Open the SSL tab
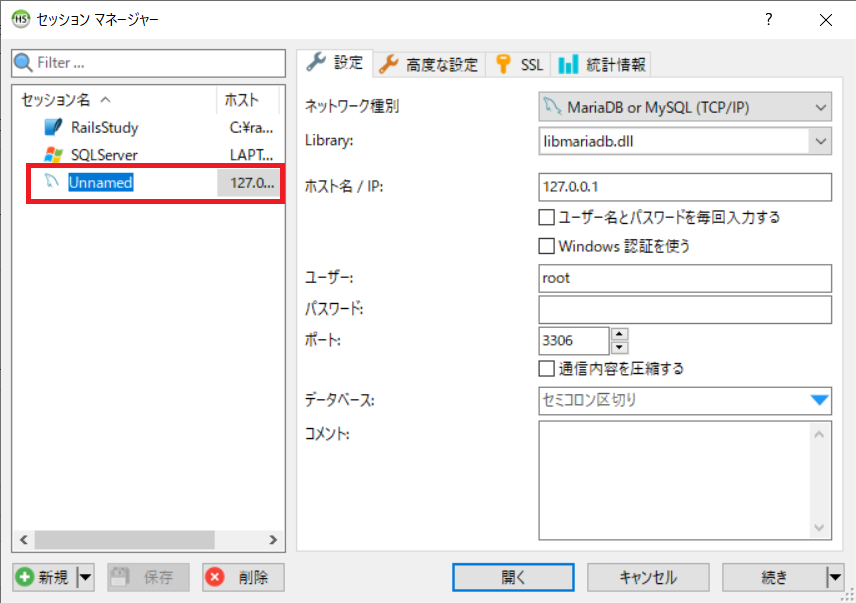 (518, 65)
